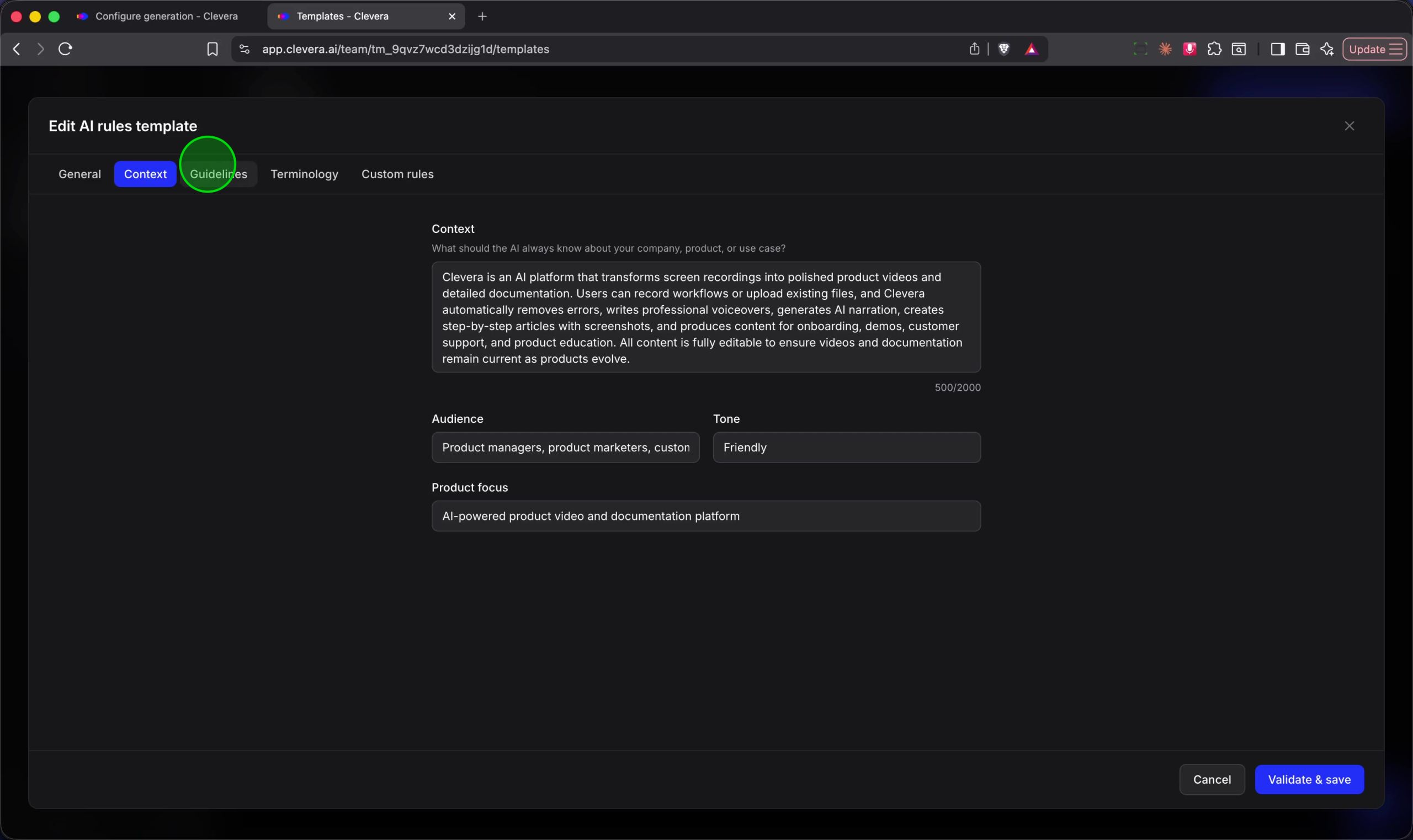Click the search tabs extension icon
1413x840 pixels.
click(x=1239, y=49)
